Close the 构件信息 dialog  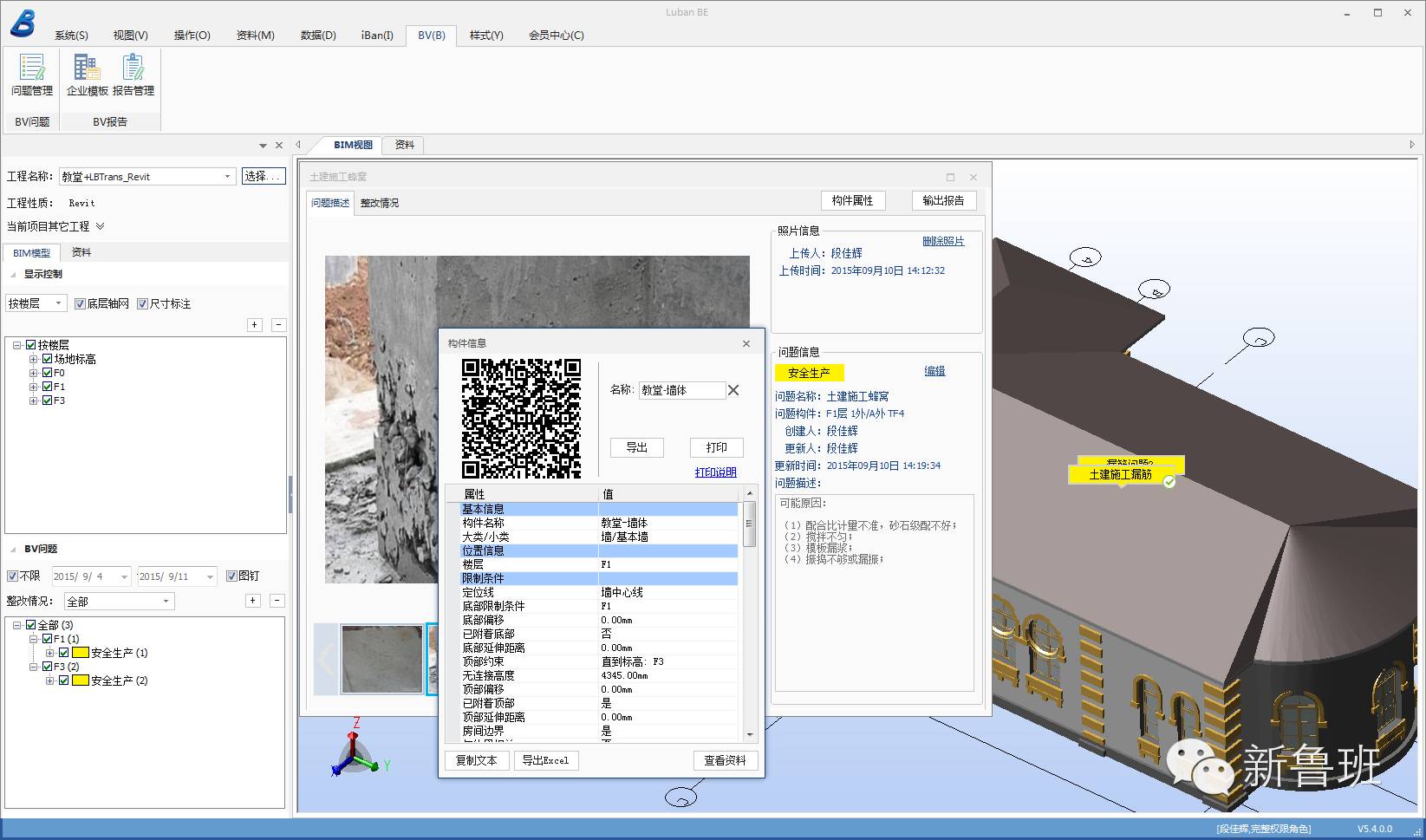pos(746,344)
